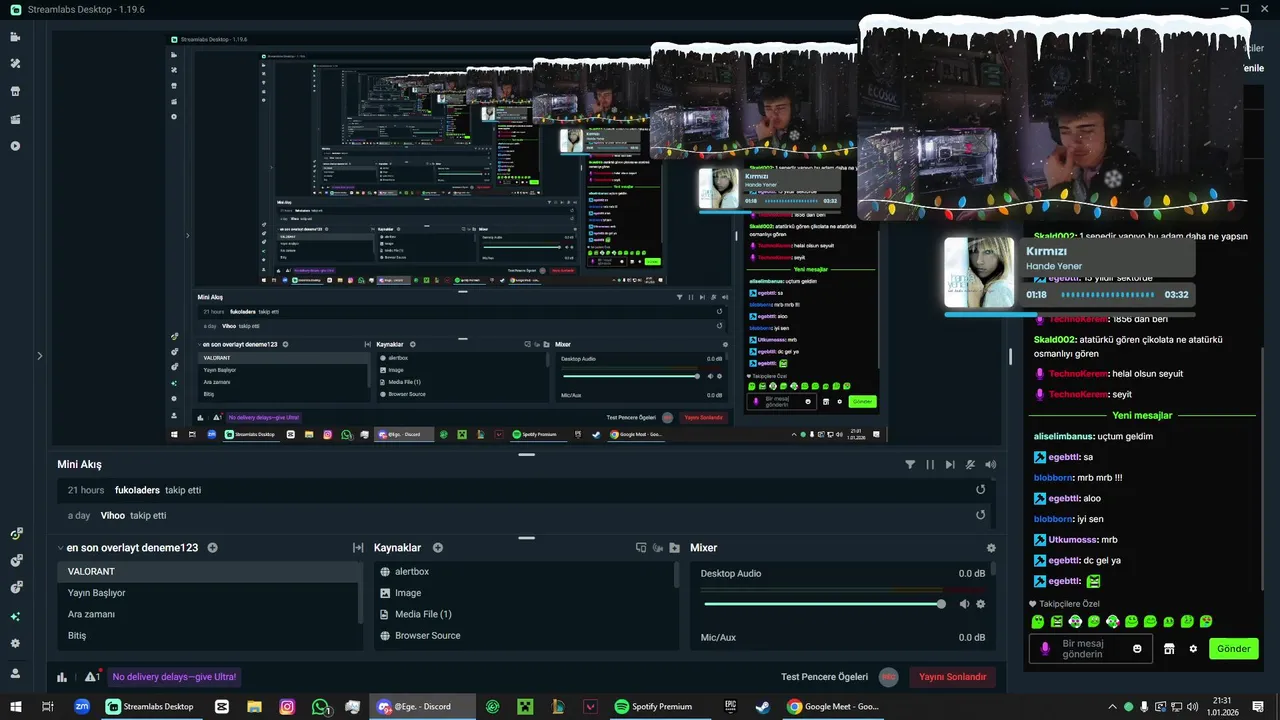Click the round REC record button

pos(888,677)
